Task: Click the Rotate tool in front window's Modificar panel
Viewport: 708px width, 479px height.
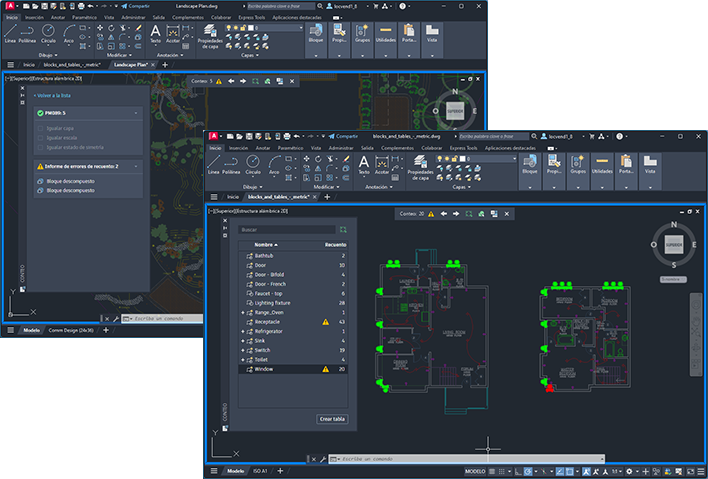Action: (318, 159)
